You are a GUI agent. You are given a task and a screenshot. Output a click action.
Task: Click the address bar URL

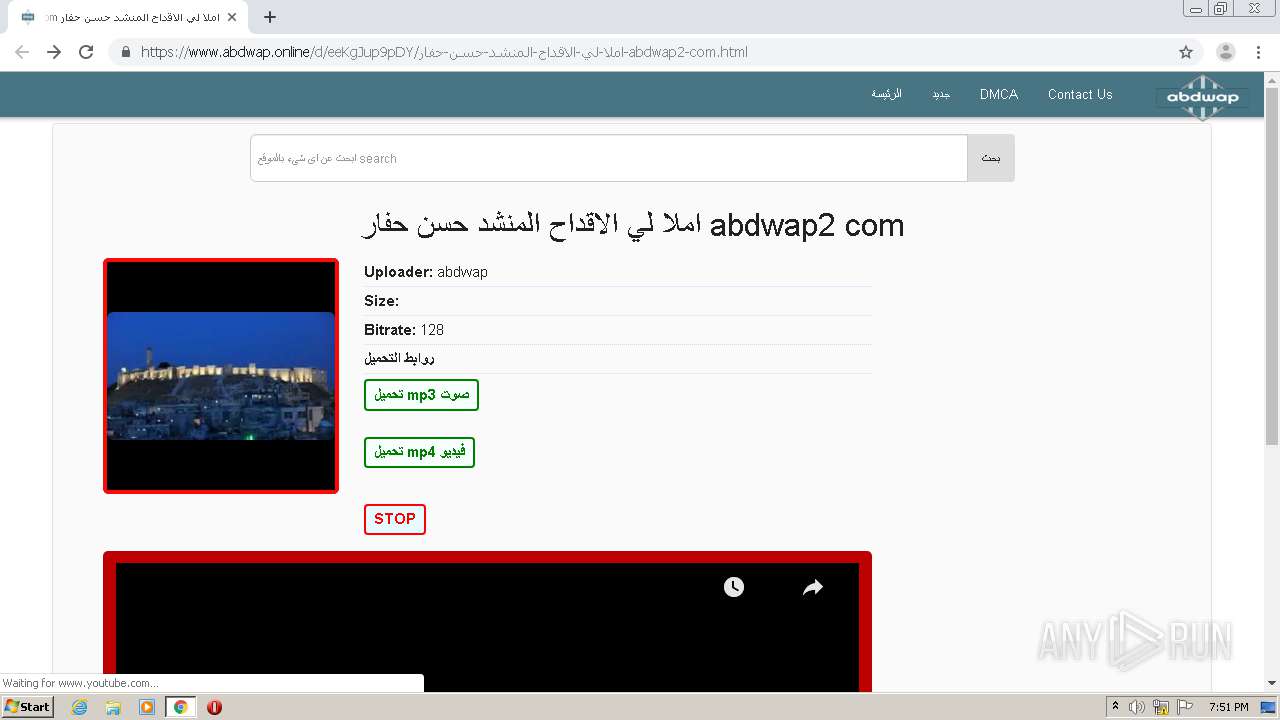tap(444, 52)
